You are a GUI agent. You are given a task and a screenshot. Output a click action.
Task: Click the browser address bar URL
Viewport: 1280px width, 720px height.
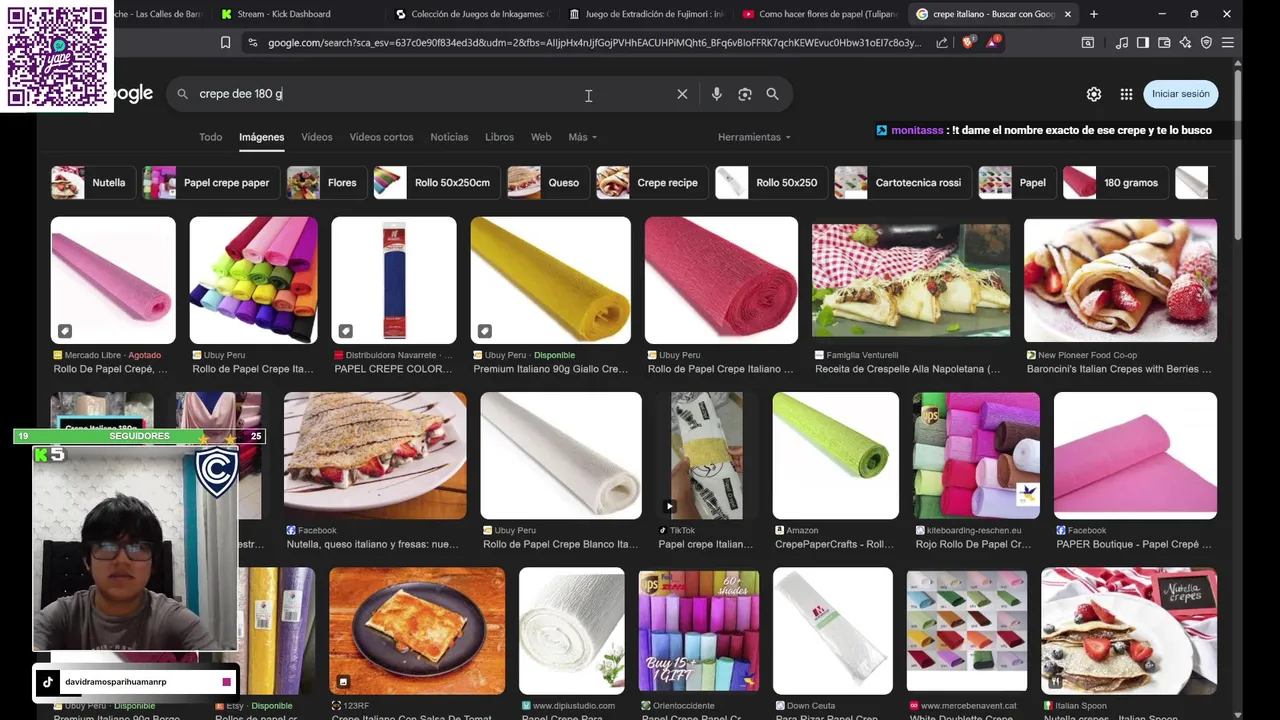(594, 43)
